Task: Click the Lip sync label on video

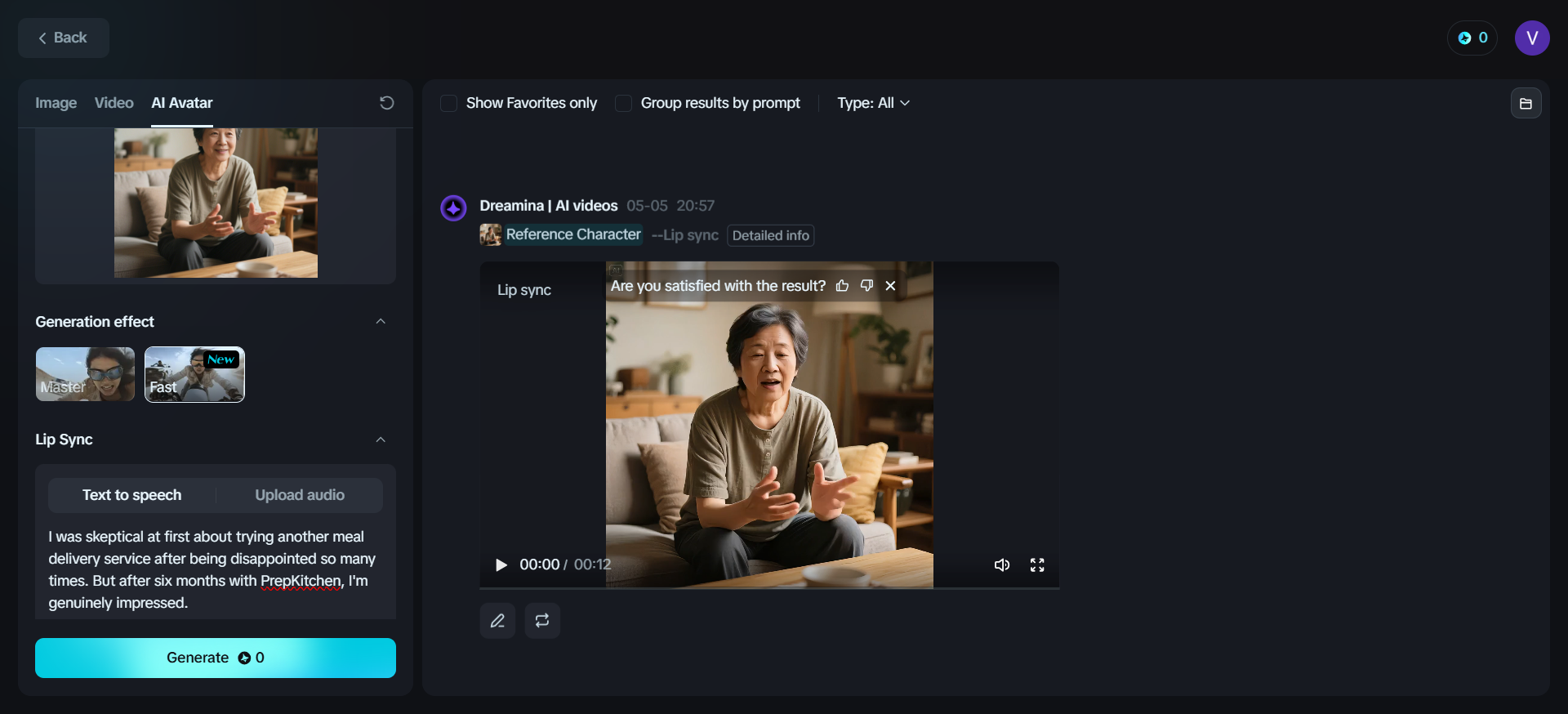Action: point(524,290)
